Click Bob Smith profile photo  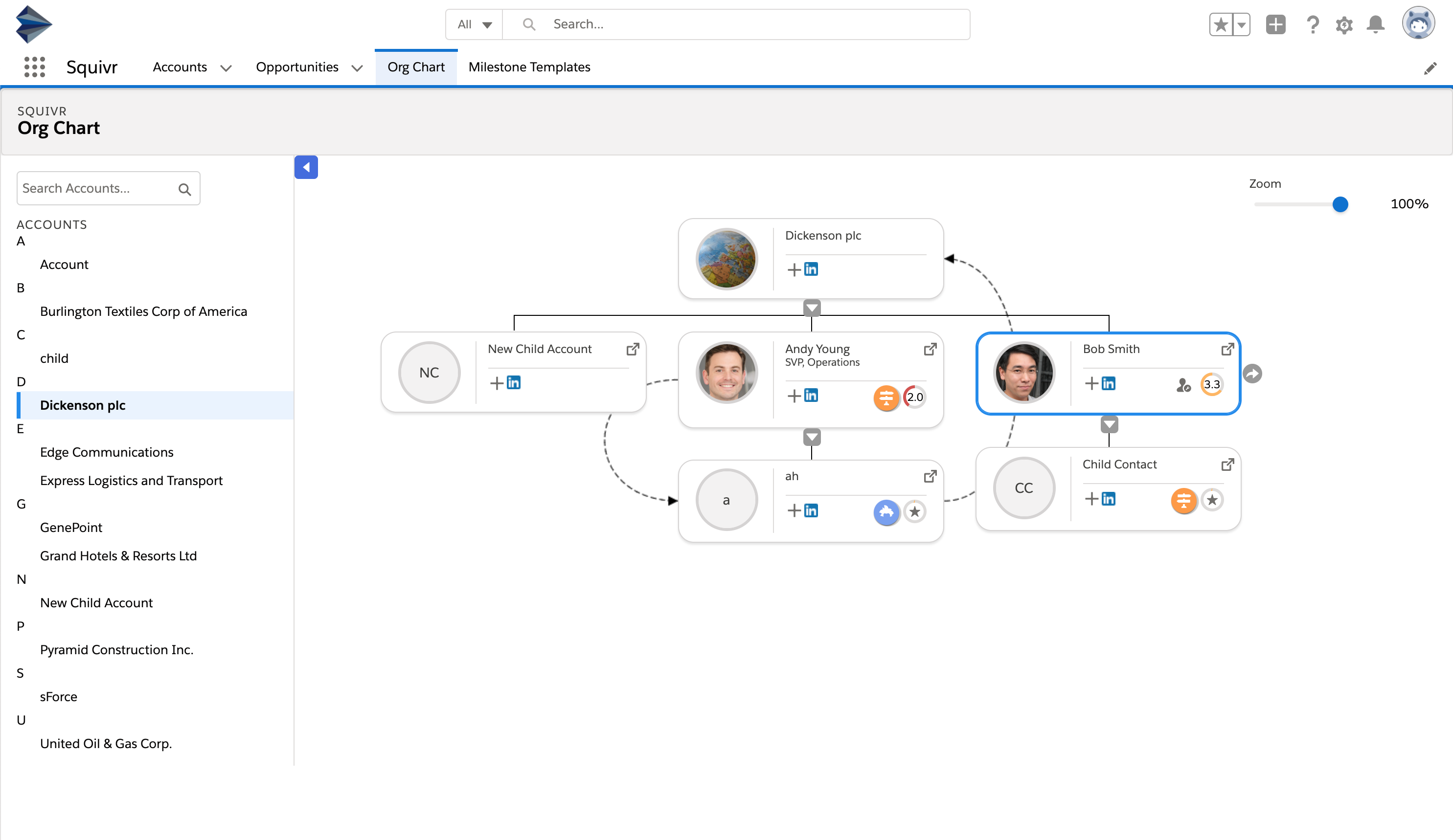(x=1024, y=373)
